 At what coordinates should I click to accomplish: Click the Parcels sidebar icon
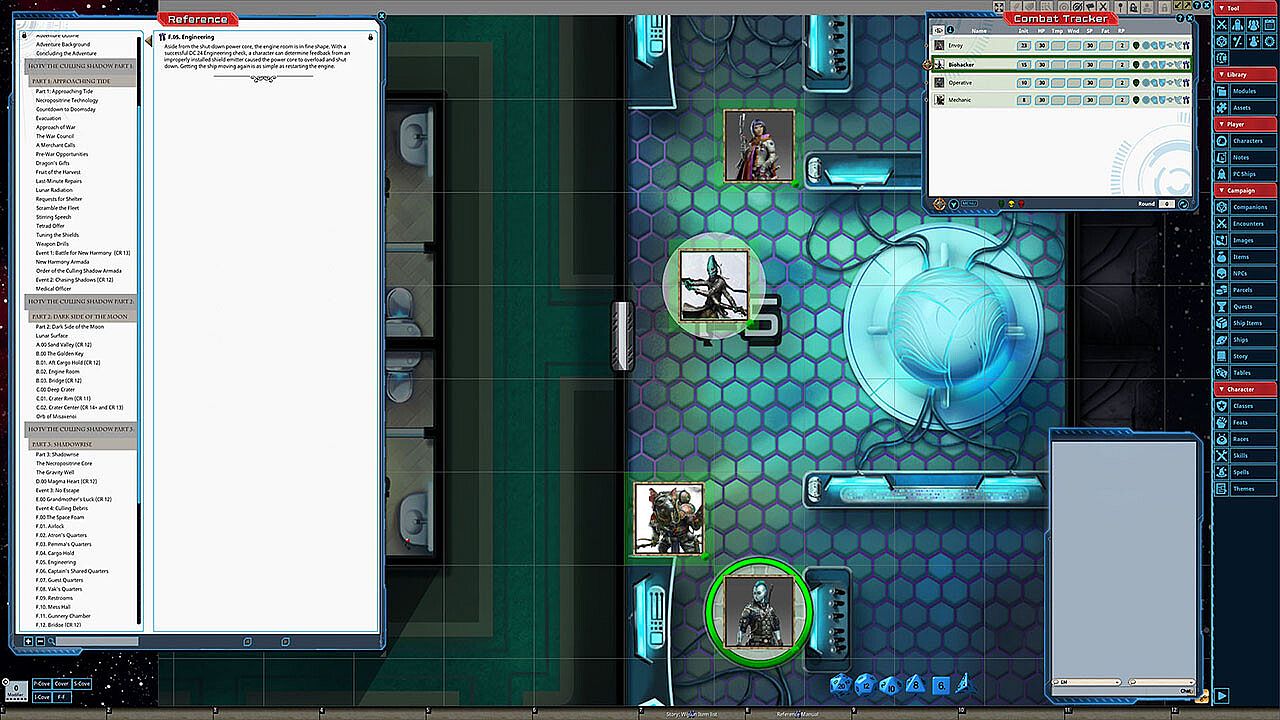[1221, 290]
